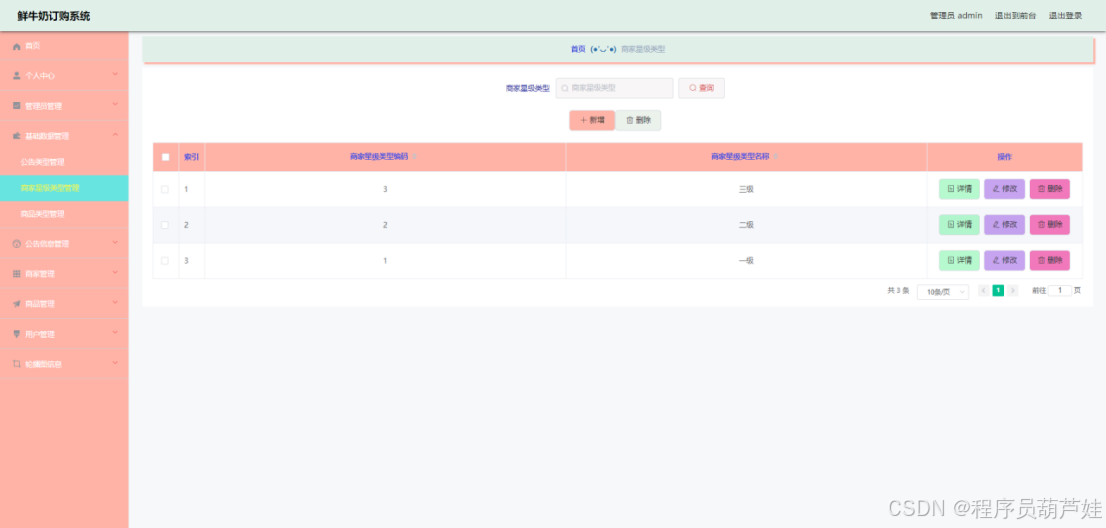1106x528 pixels.
Task: Go to next page arrow in pagination
Action: click(x=1013, y=290)
